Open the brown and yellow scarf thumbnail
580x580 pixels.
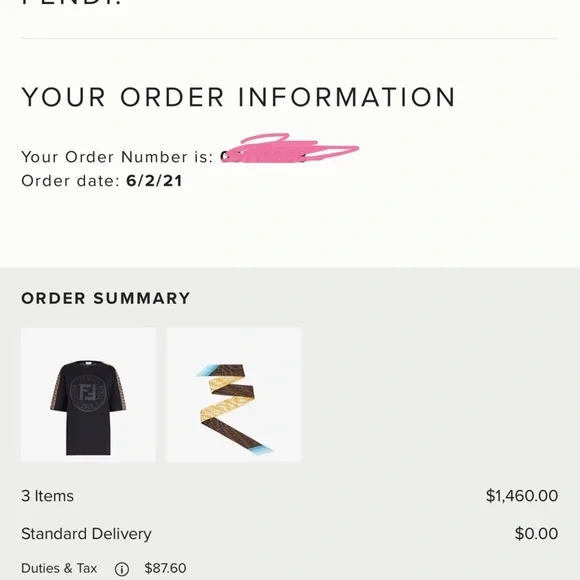234,395
